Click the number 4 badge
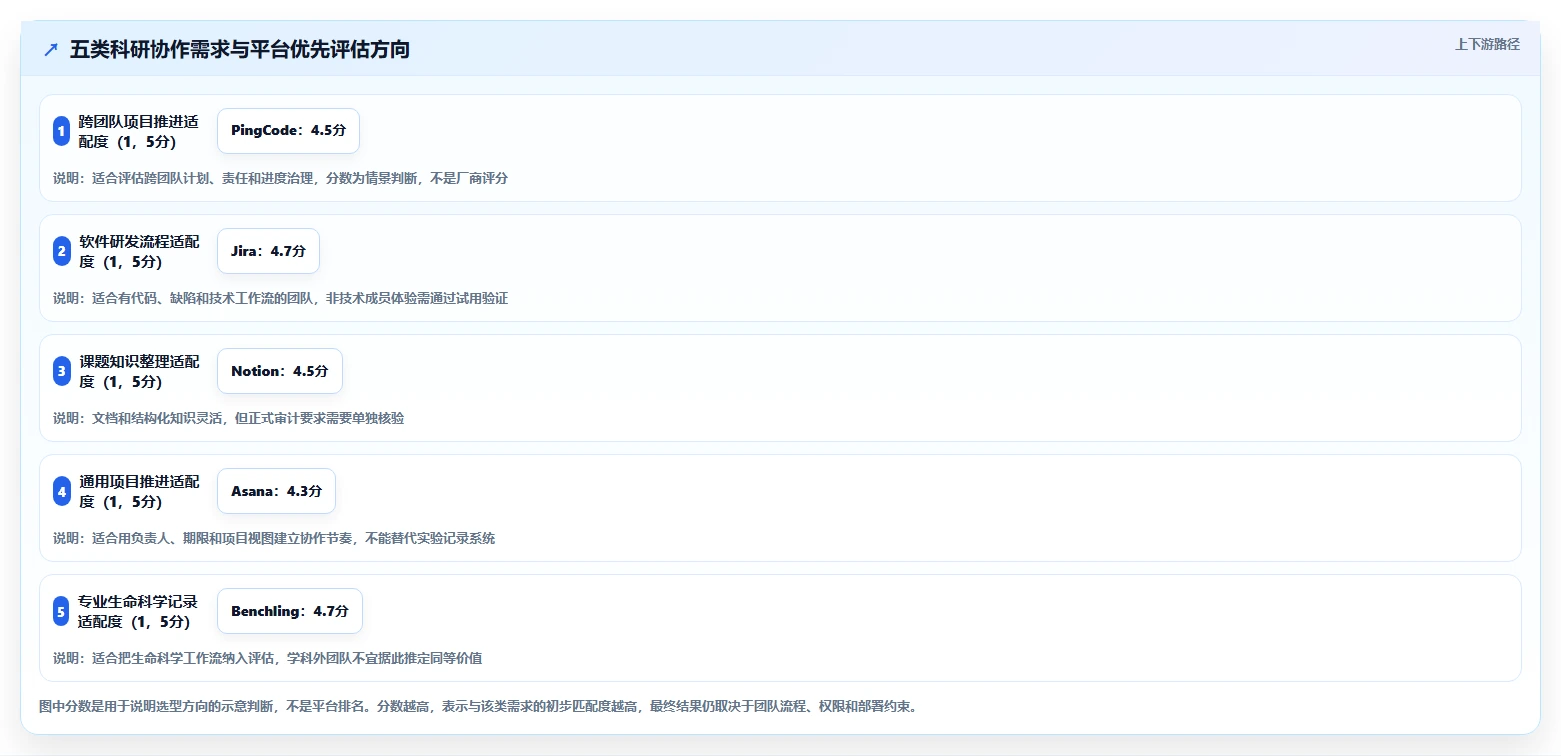 pos(61,491)
